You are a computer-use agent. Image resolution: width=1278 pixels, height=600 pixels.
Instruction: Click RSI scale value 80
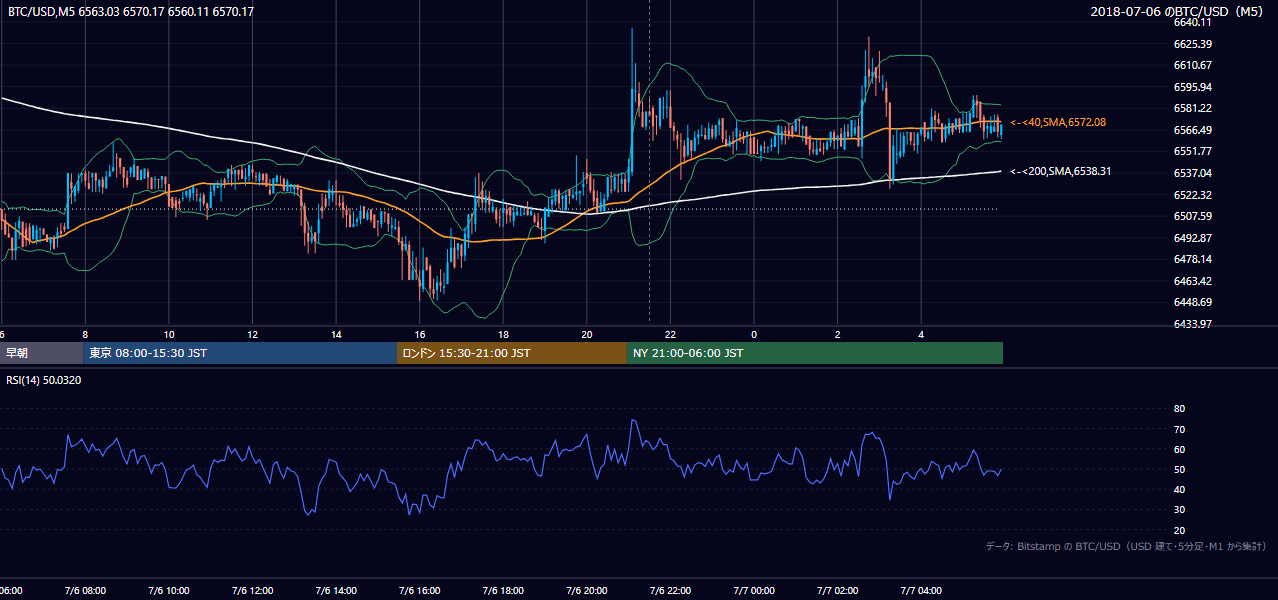1179,409
